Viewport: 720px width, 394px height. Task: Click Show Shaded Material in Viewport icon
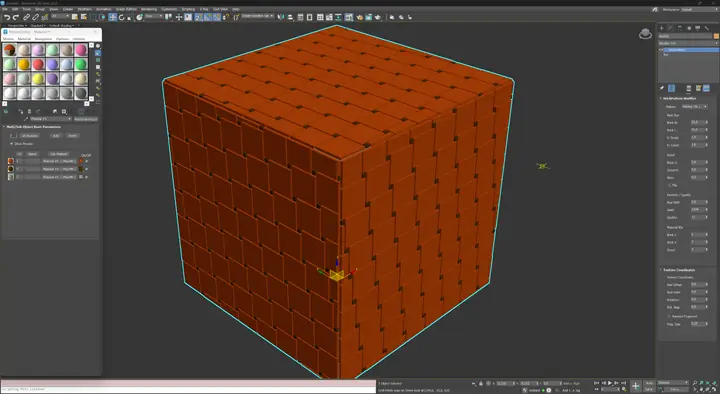tap(64, 111)
